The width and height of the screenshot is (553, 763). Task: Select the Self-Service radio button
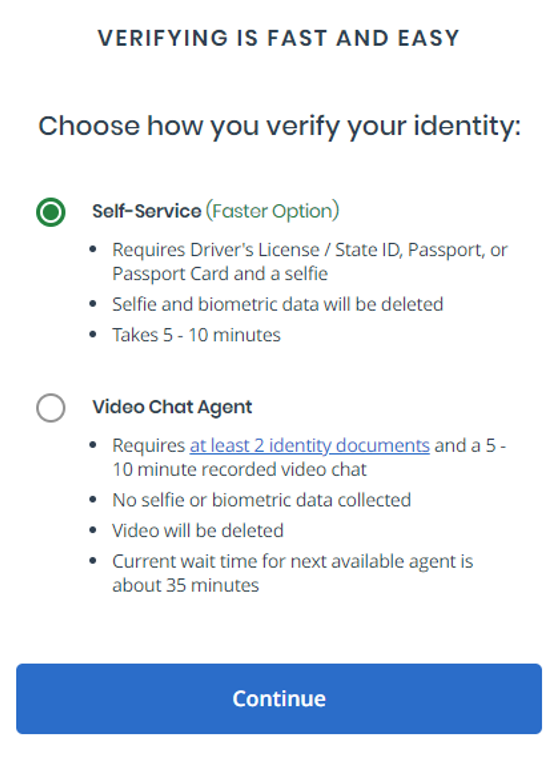pos(51,212)
